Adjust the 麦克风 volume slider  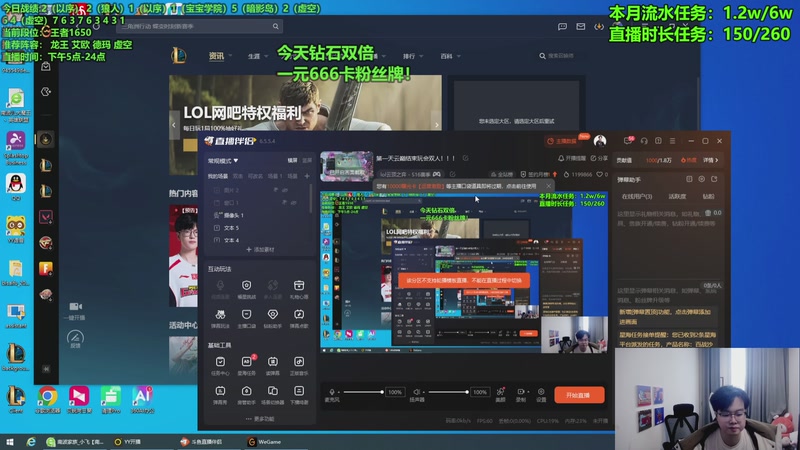[363, 392]
